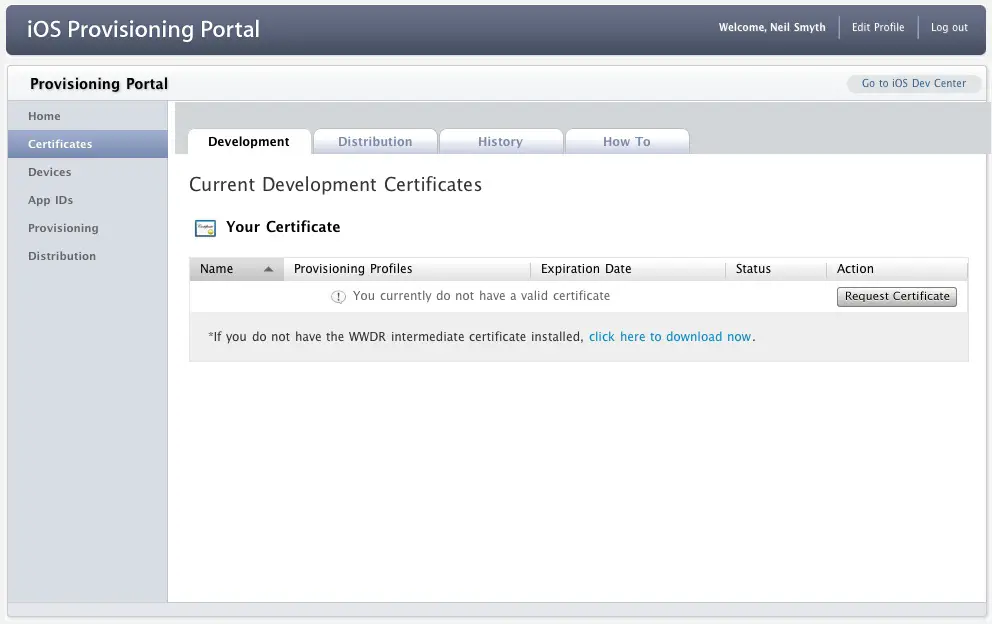Navigate to App IDs in the sidebar
Screen dimensions: 992x624
(51, 200)
